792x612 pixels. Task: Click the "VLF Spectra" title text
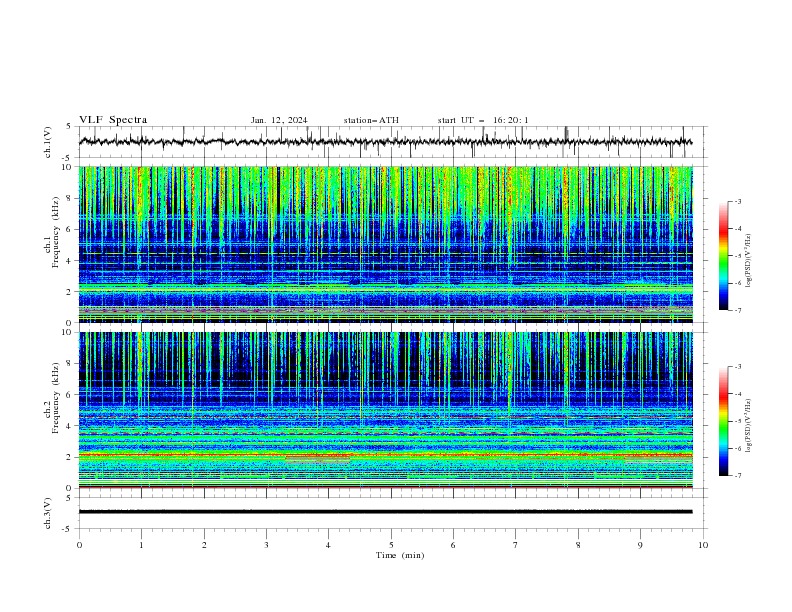[x=113, y=120]
